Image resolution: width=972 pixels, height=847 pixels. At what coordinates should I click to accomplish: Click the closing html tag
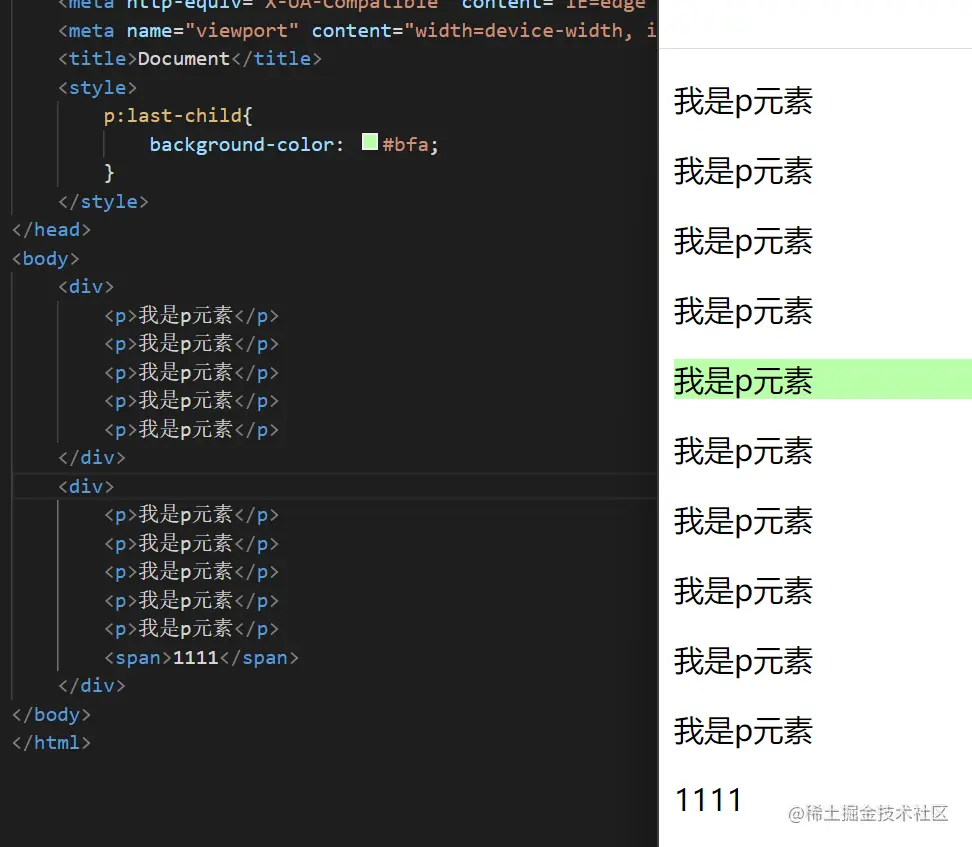click(x=51, y=743)
